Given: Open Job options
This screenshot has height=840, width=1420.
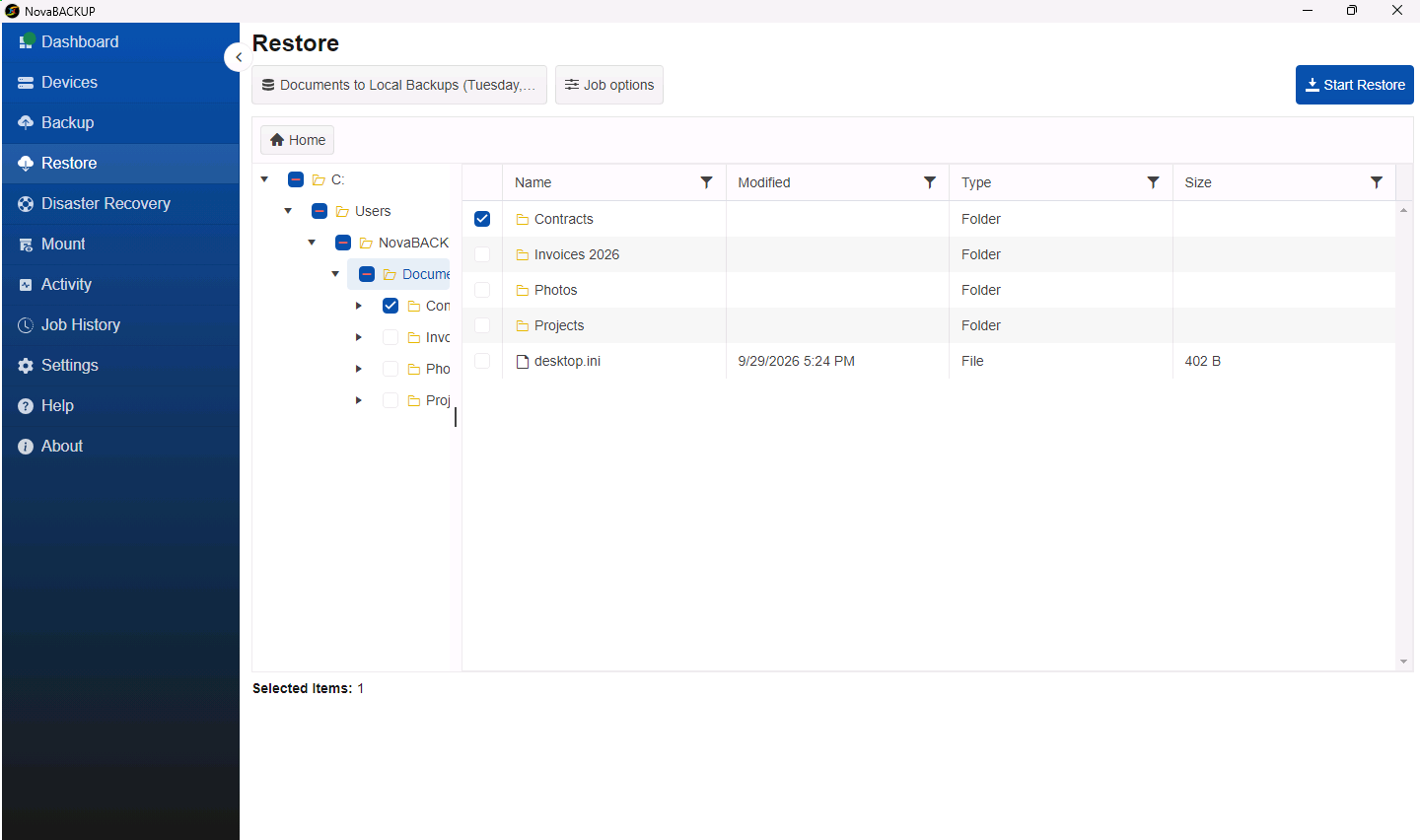Looking at the screenshot, I should point(609,85).
